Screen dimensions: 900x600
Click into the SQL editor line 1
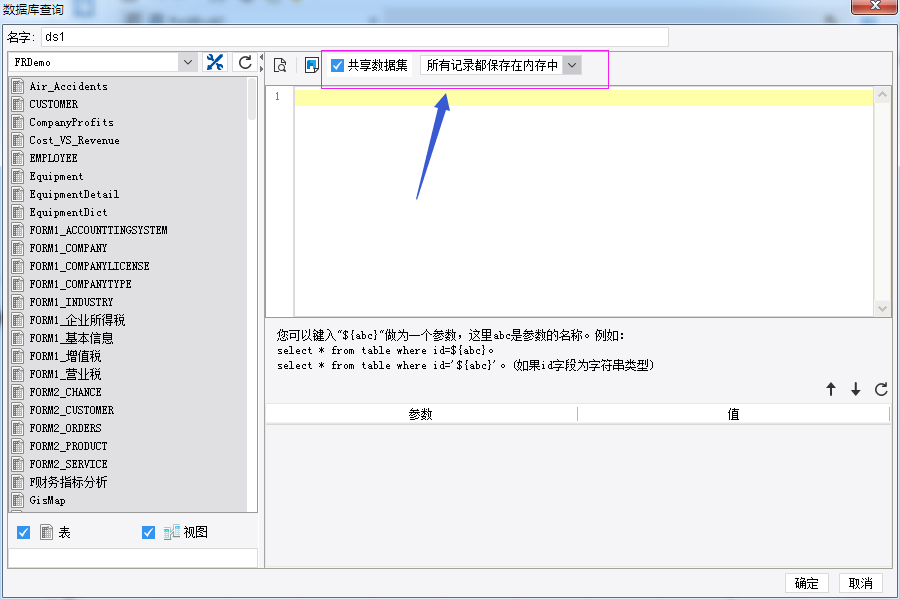point(584,98)
